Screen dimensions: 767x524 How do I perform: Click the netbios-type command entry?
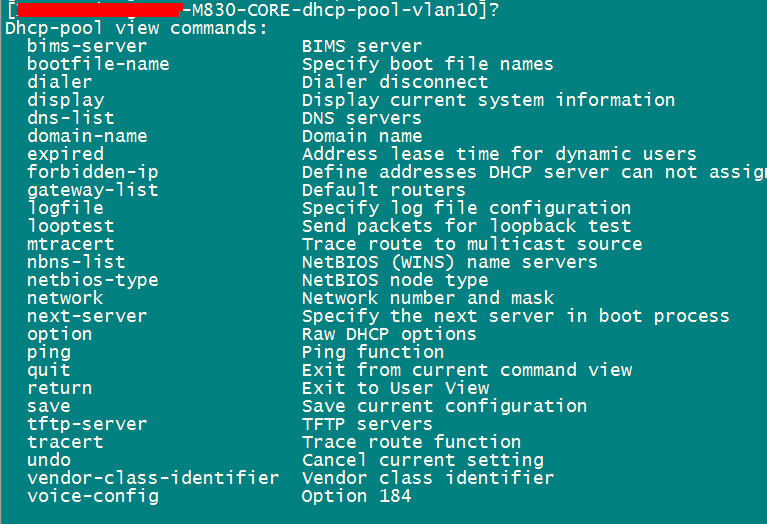click(x=92, y=280)
